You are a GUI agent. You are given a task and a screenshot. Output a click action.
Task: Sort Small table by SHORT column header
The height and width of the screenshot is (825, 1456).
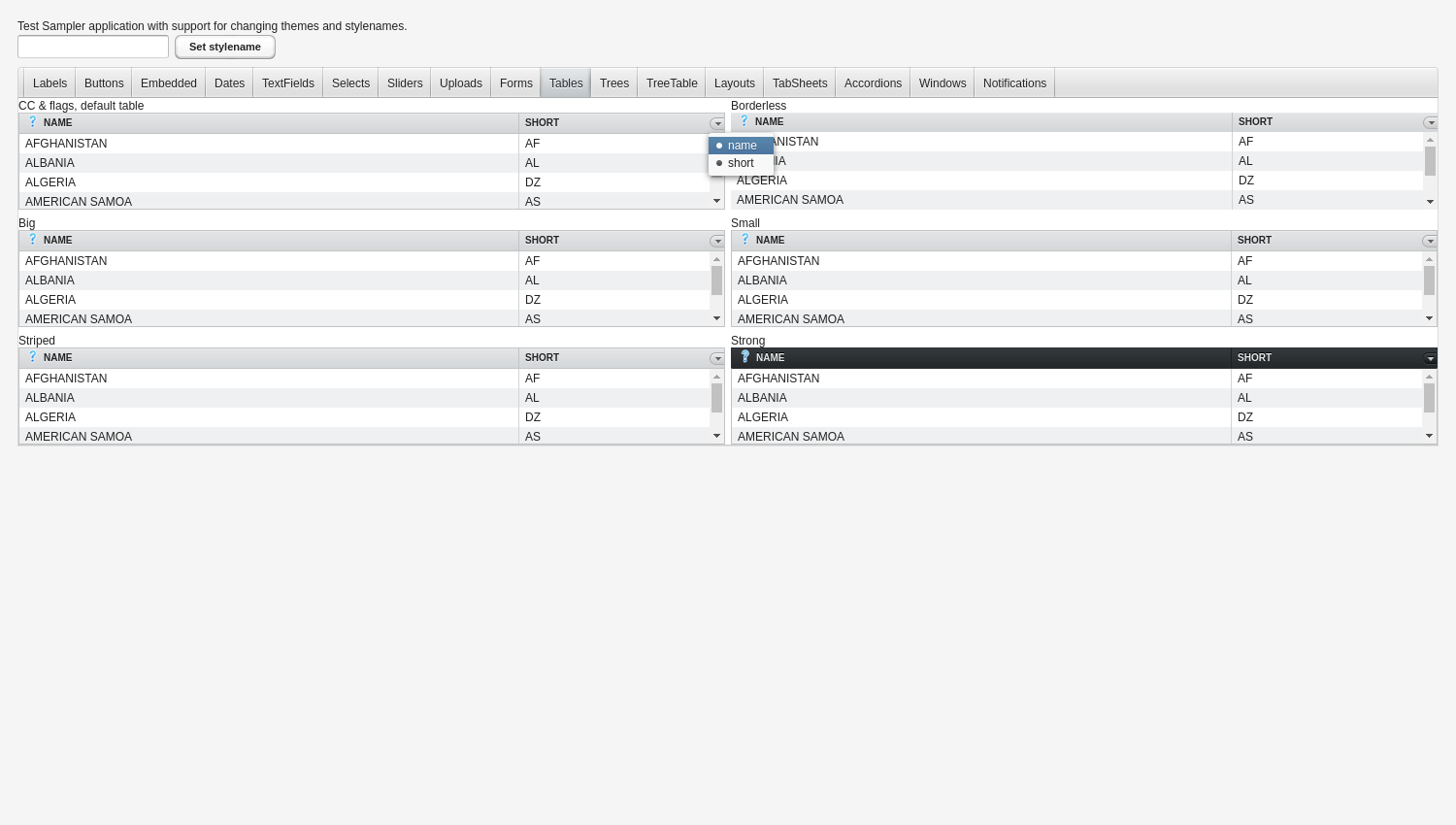[1326, 241]
